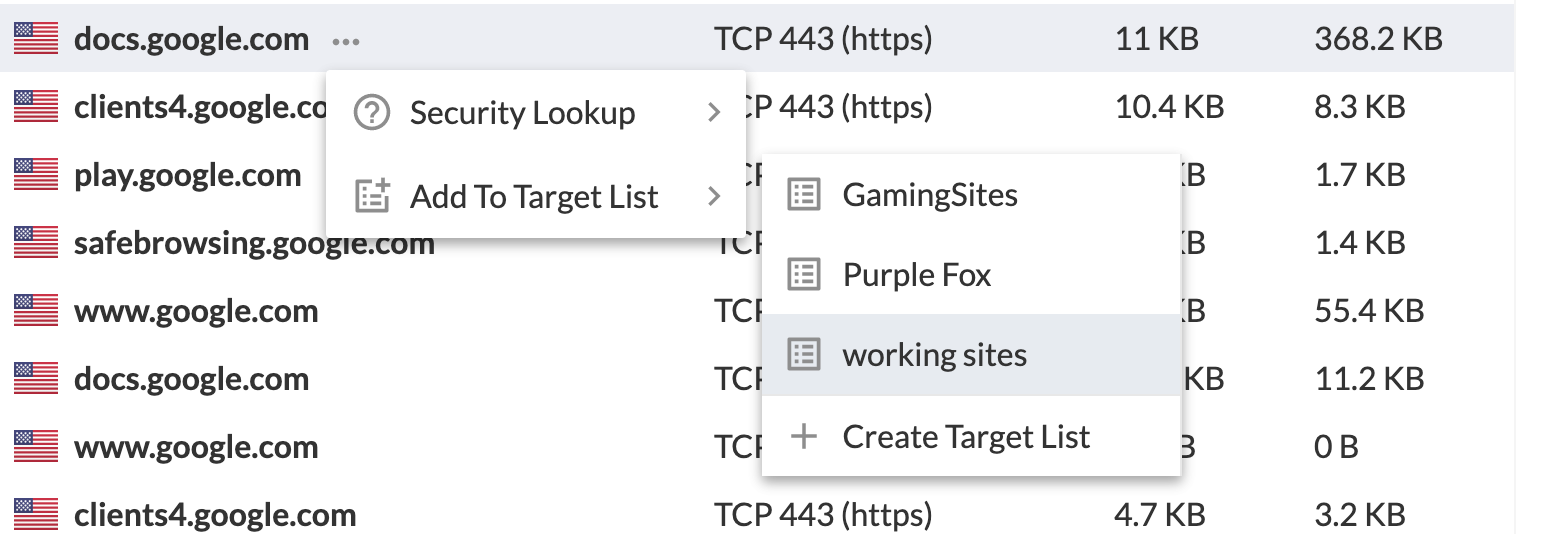Select the GamingSites target list
The image size is (1564, 534).
click(x=971, y=194)
